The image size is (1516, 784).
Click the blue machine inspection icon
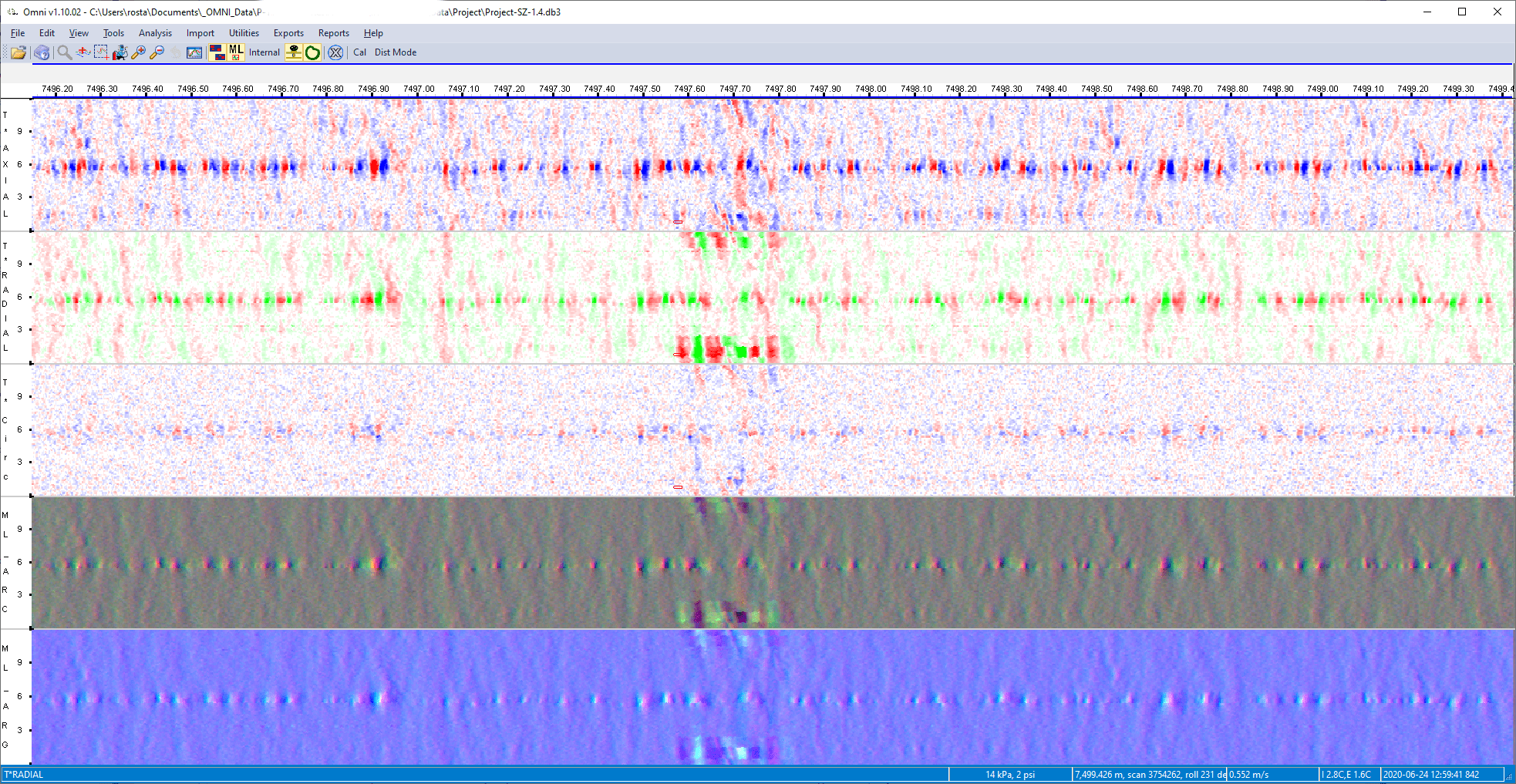120,52
